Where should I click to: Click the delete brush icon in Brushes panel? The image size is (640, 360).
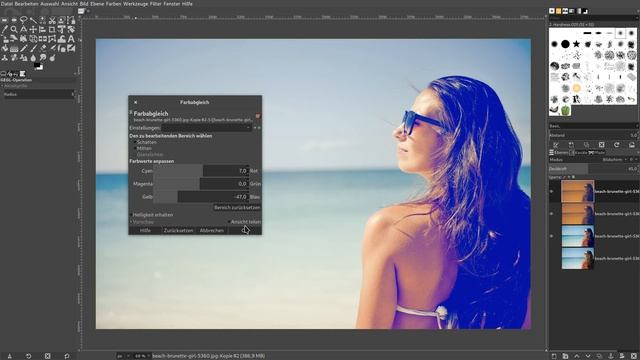tap(601, 144)
